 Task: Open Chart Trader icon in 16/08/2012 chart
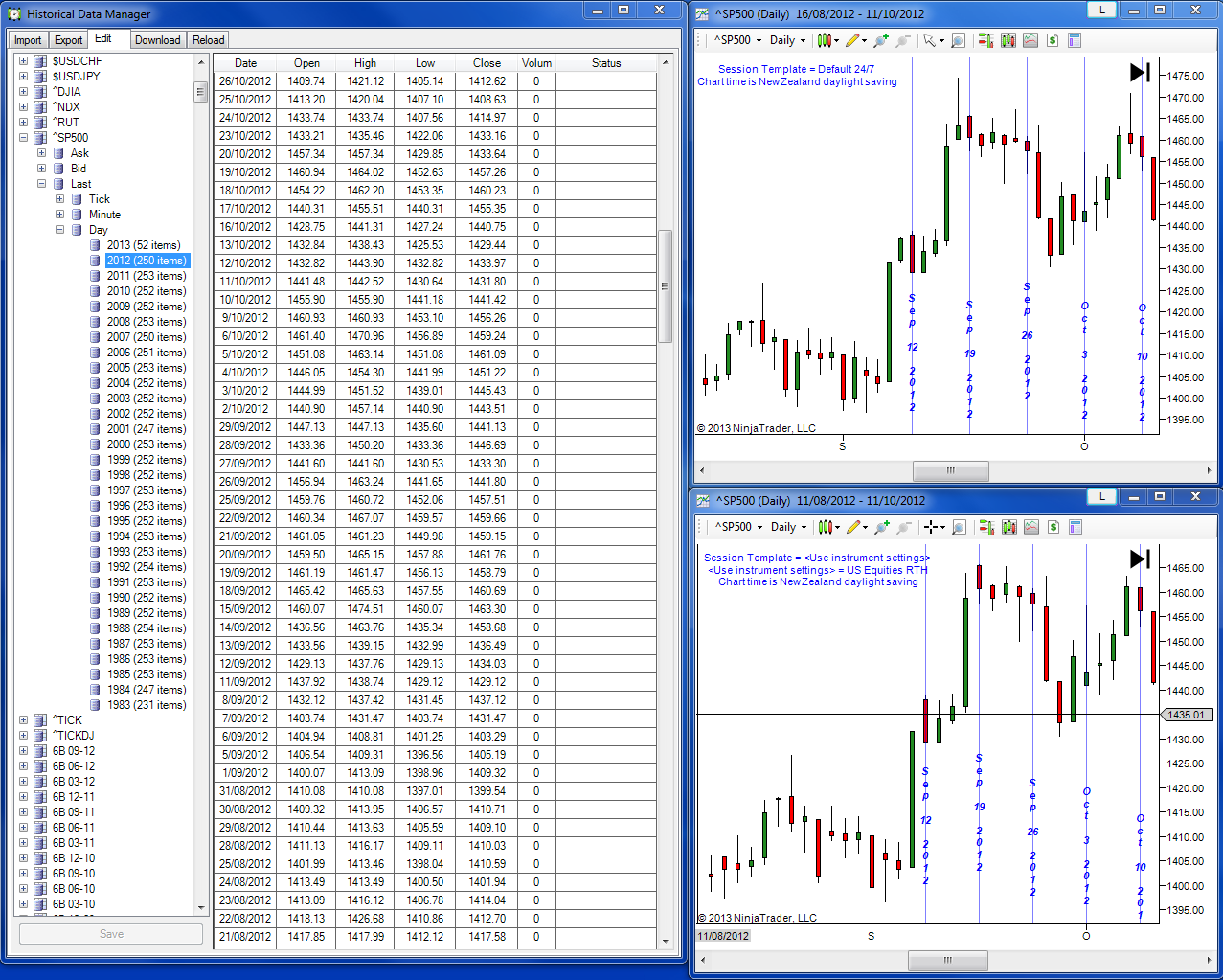tap(985, 40)
